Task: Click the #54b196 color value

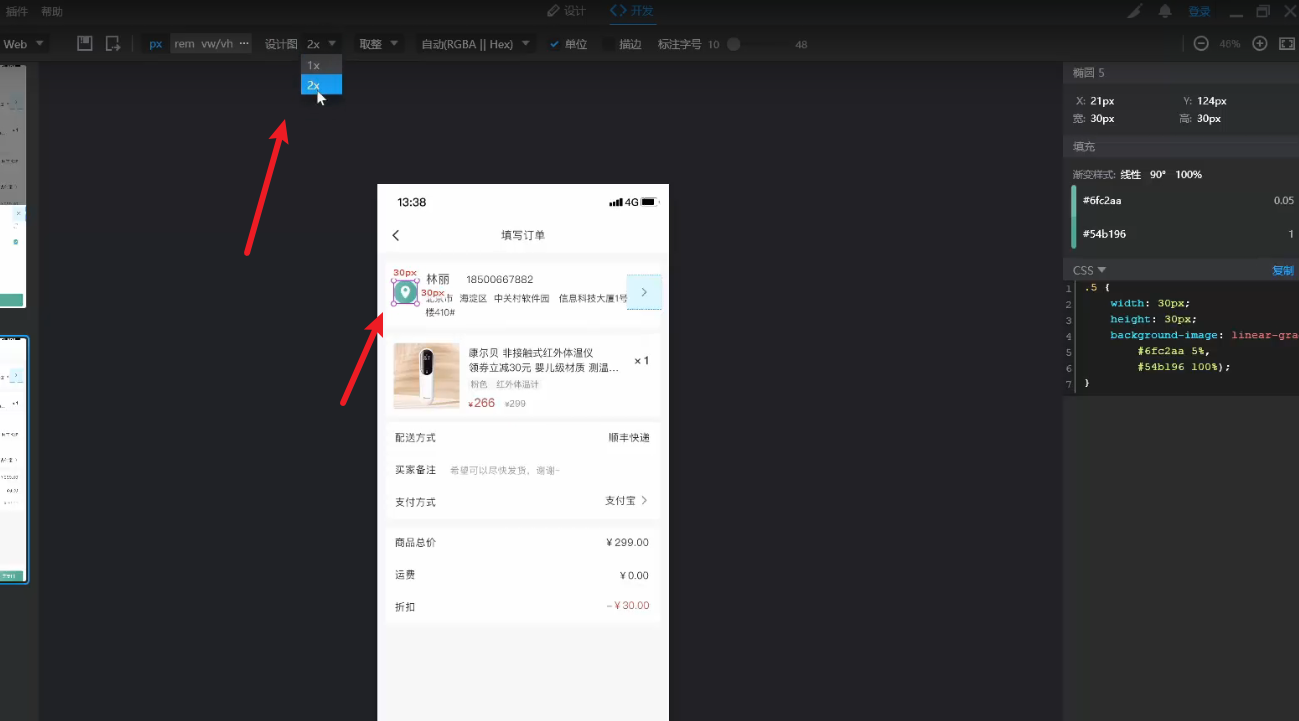Action: [x=1103, y=234]
